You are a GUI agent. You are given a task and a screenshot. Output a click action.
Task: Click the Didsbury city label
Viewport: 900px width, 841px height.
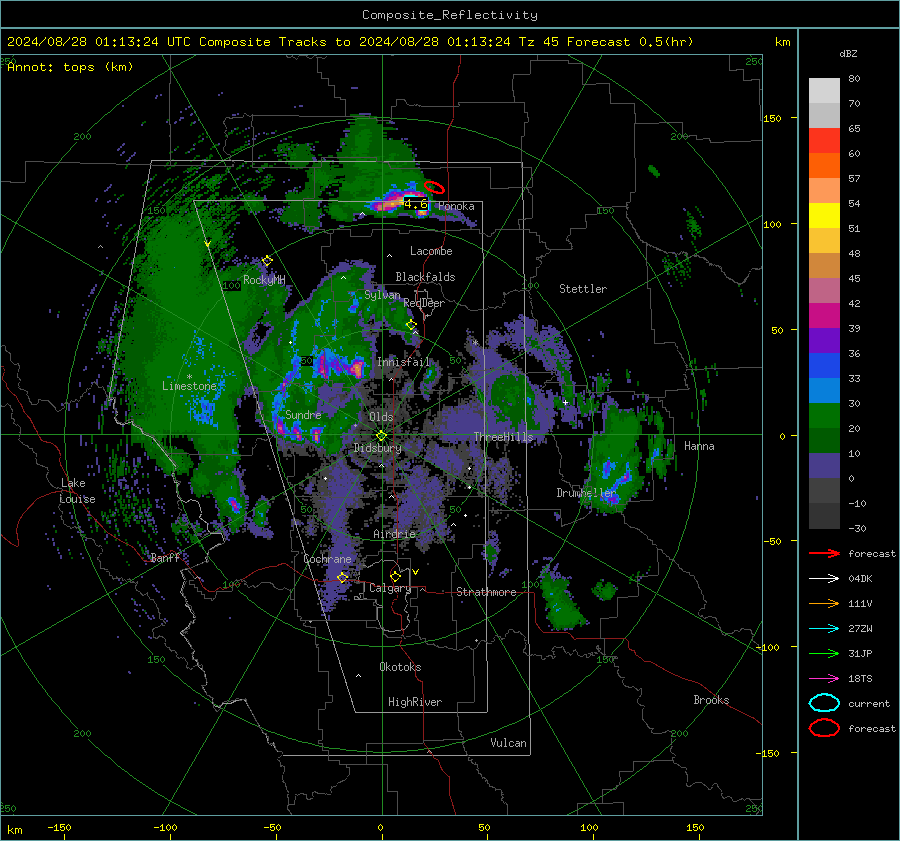click(x=377, y=448)
